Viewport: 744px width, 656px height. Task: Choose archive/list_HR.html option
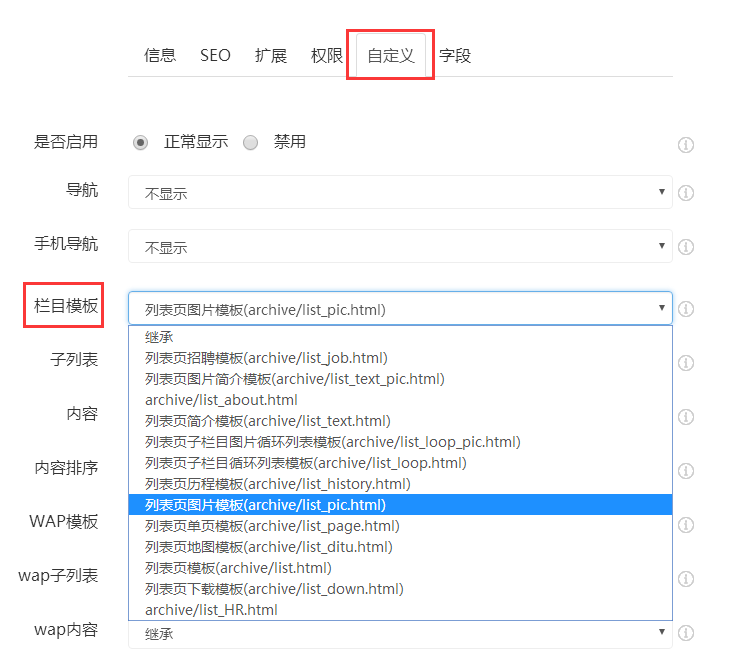point(211,610)
